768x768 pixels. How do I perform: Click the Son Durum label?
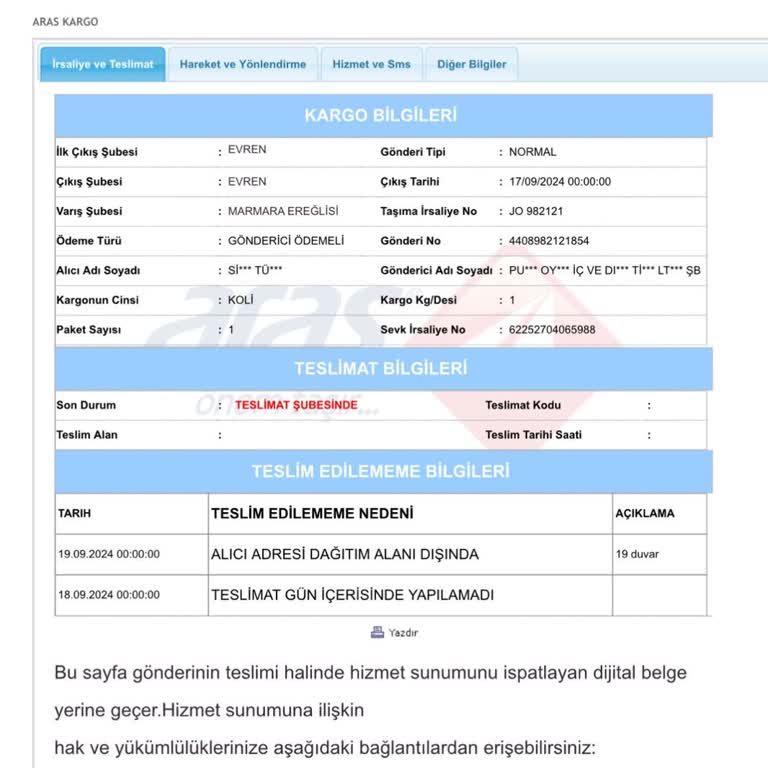[86, 405]
